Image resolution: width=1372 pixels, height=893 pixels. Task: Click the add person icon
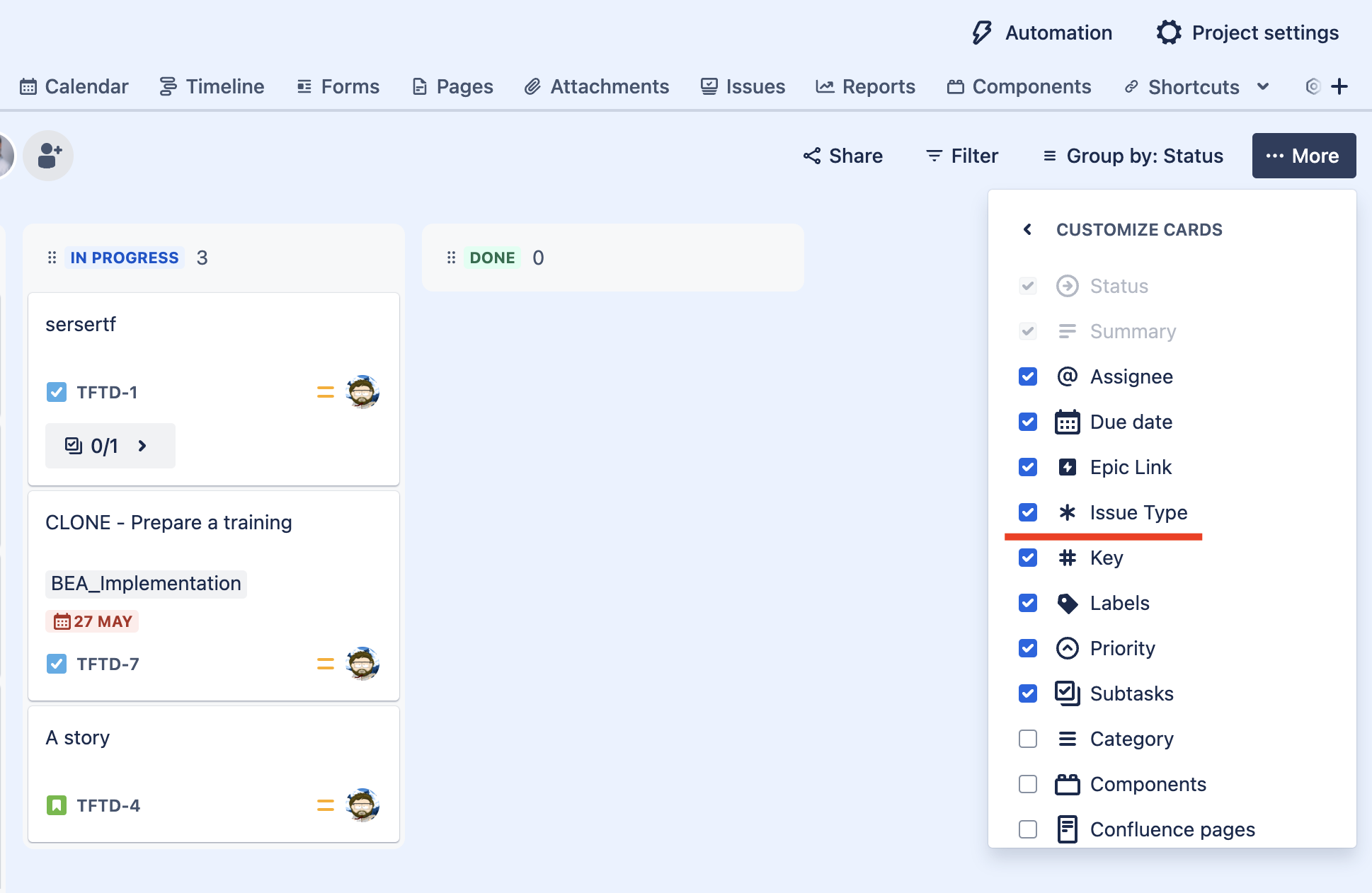click(47, 155)
